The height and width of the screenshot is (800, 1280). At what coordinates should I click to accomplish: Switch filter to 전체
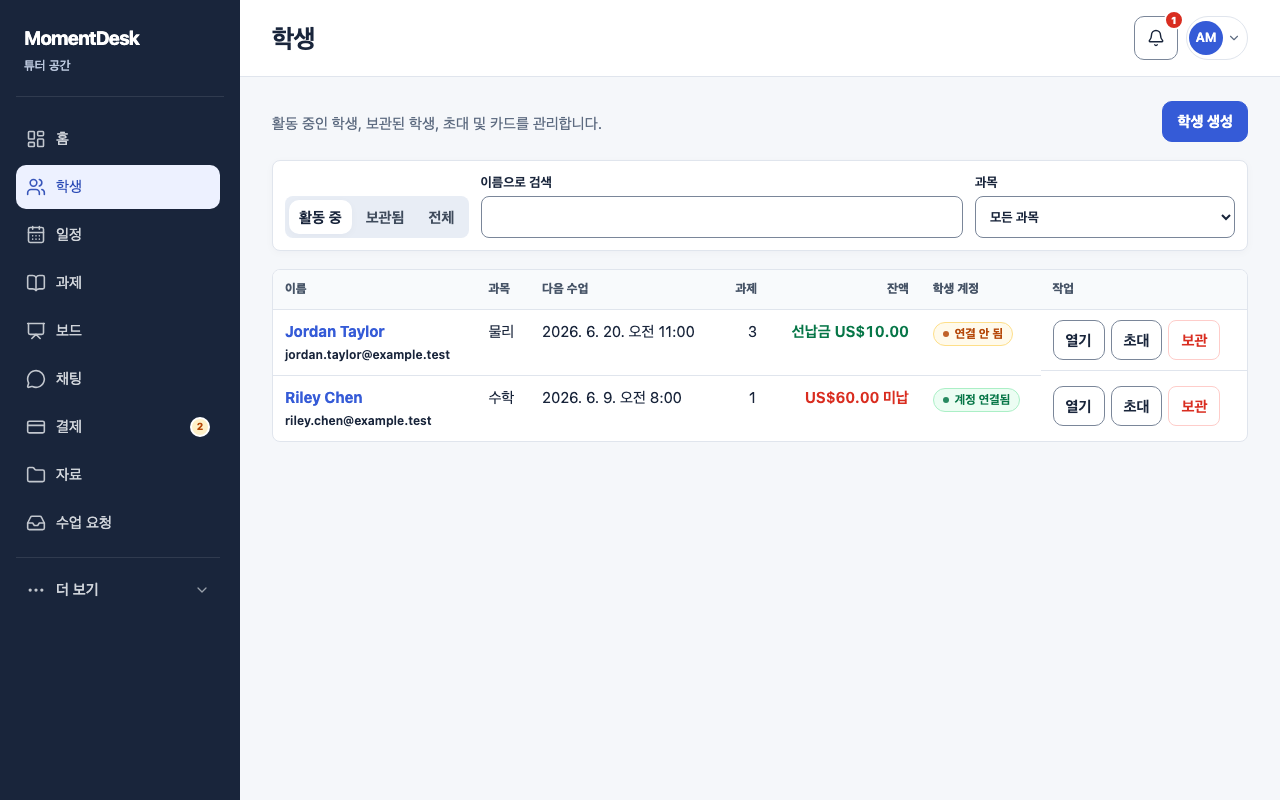441,217
